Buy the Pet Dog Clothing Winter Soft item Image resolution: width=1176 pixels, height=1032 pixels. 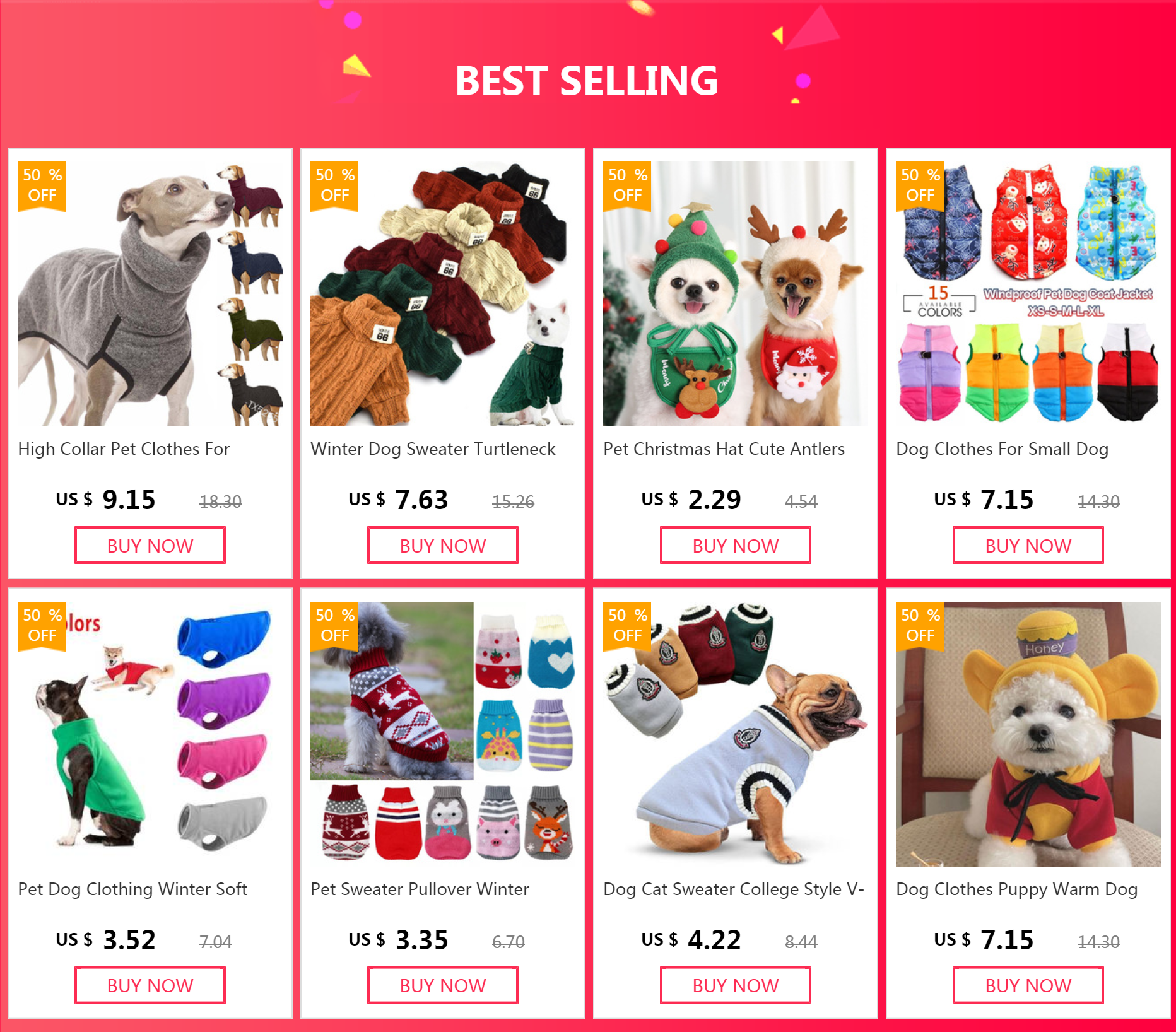(x=150, y=985)
